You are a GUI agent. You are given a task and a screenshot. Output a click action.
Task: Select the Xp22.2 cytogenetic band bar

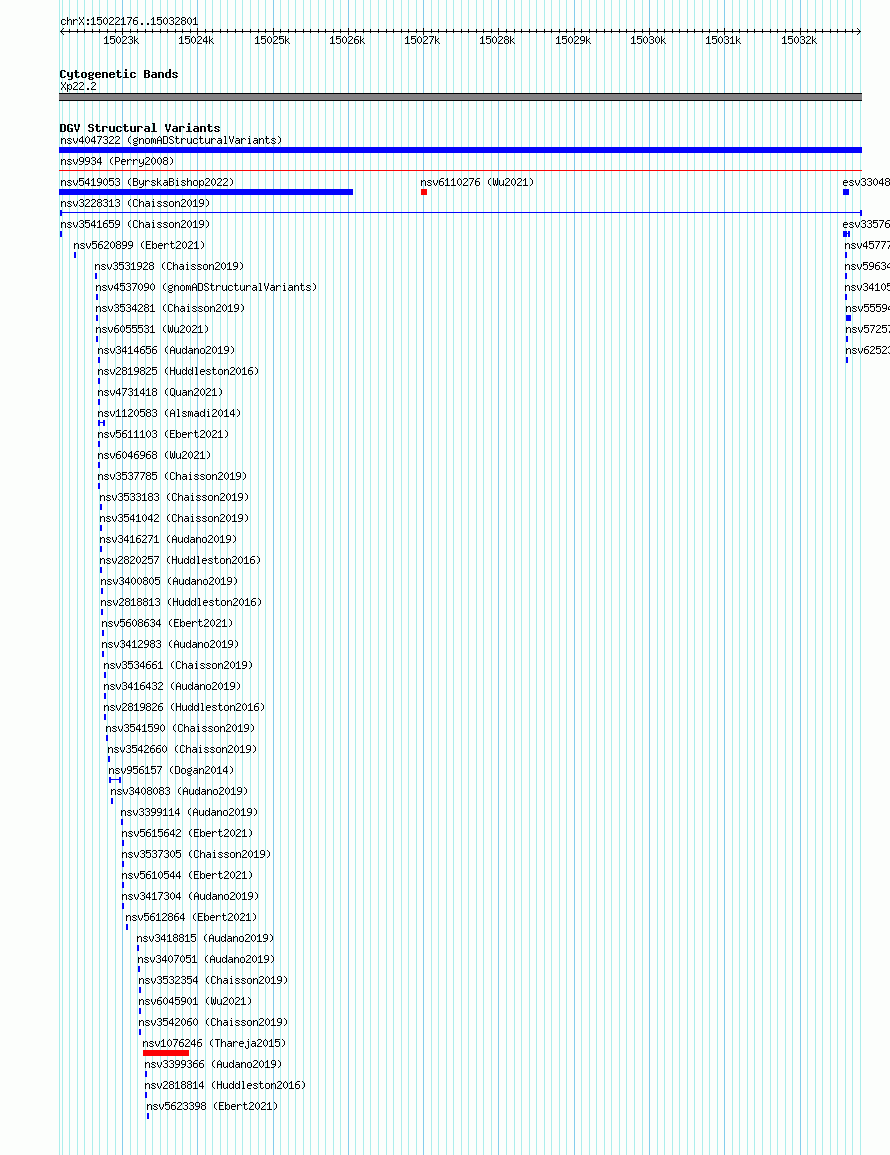point(460,97)
